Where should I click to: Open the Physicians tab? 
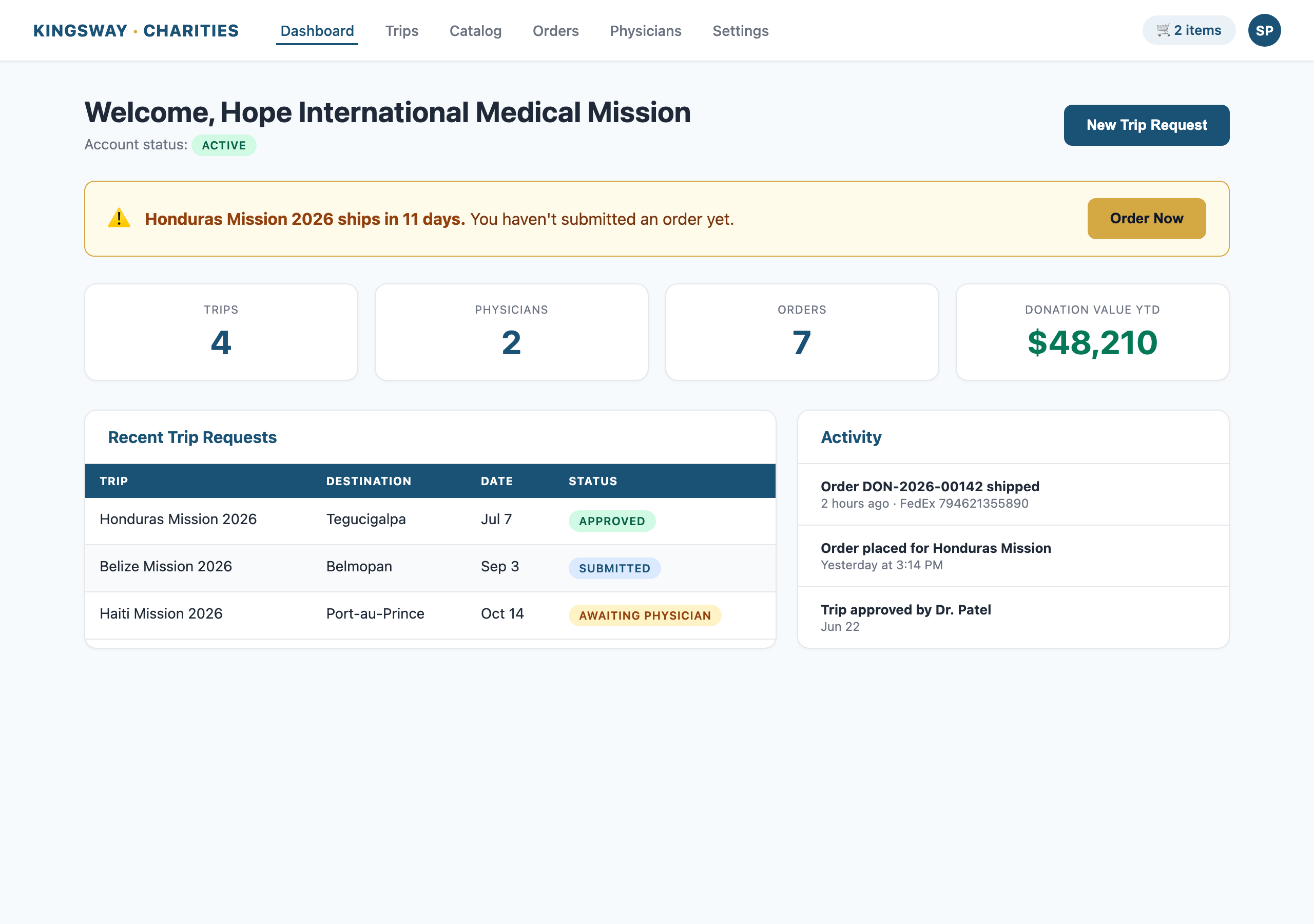[645, 31]
